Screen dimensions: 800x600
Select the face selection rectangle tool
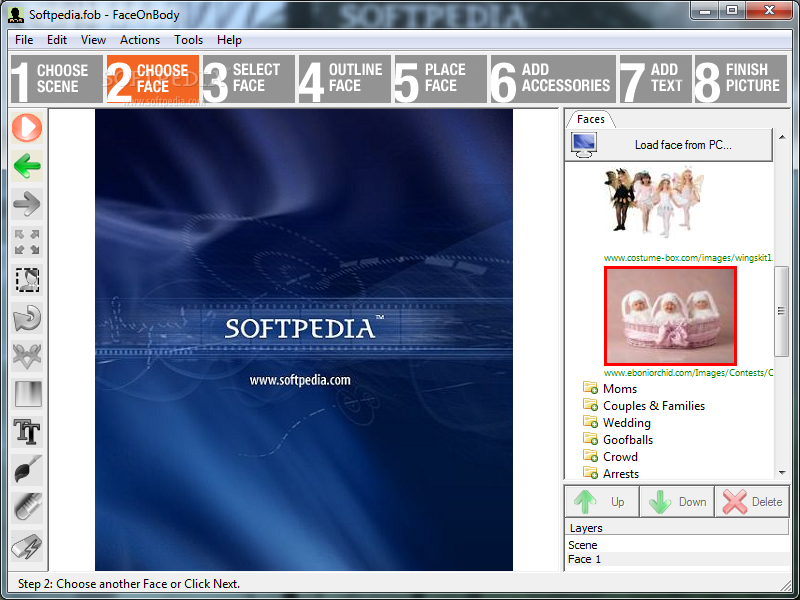[x=27, y=280]
